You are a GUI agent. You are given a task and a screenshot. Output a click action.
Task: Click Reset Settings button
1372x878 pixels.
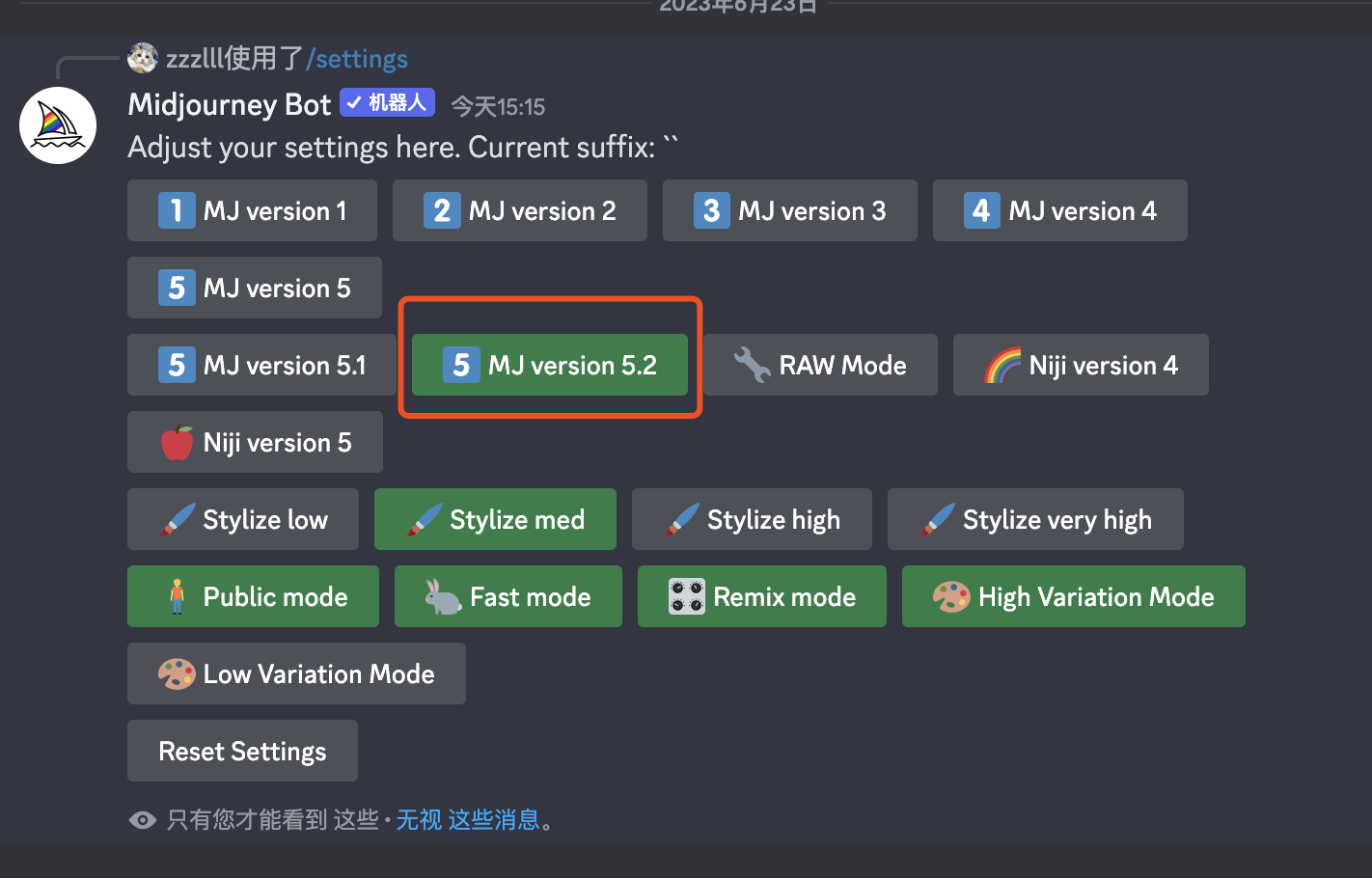pos(242,751)
